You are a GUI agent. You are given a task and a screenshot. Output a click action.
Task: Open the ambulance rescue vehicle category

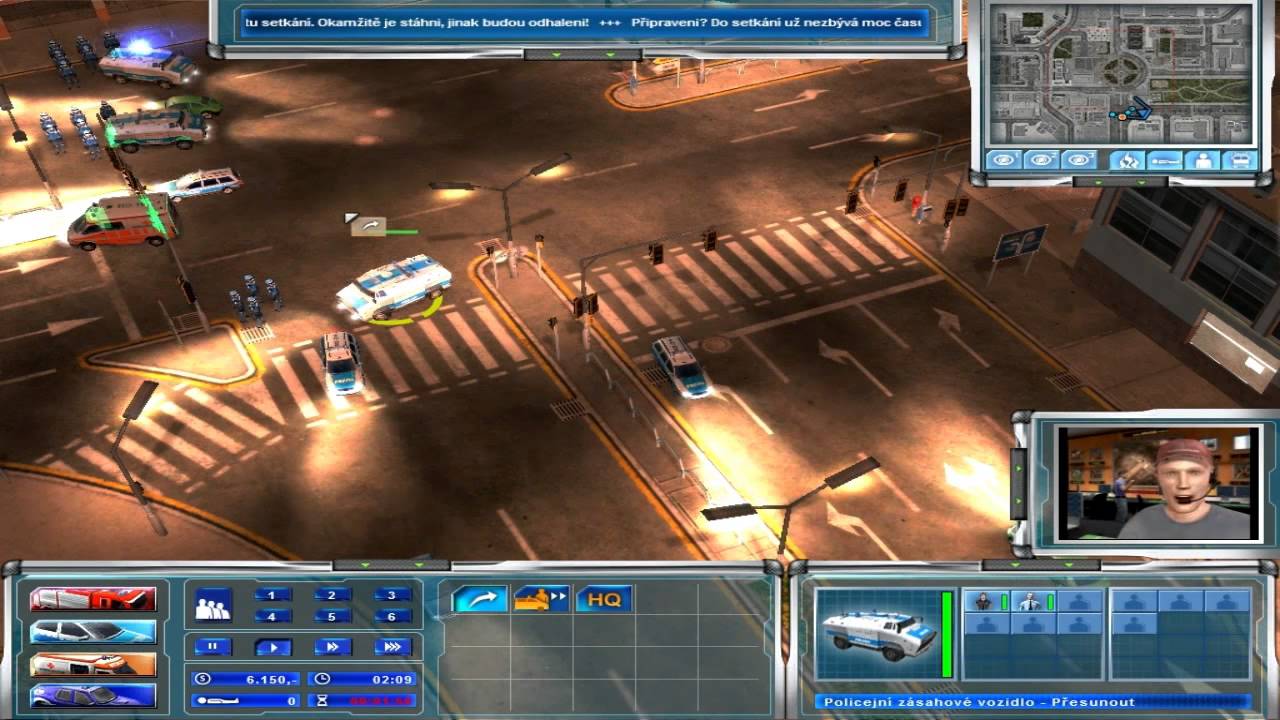click(93, 664)
